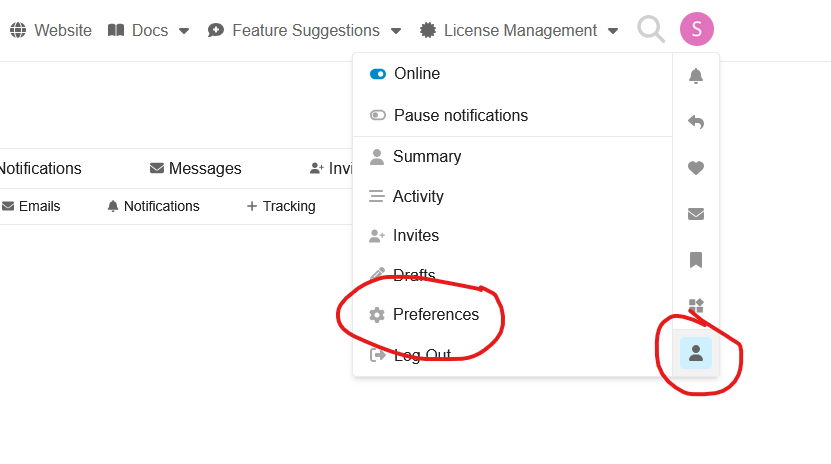Open the notifications bell in the user menu sidebar
831x464 pixels.
[x=696, y=77]
